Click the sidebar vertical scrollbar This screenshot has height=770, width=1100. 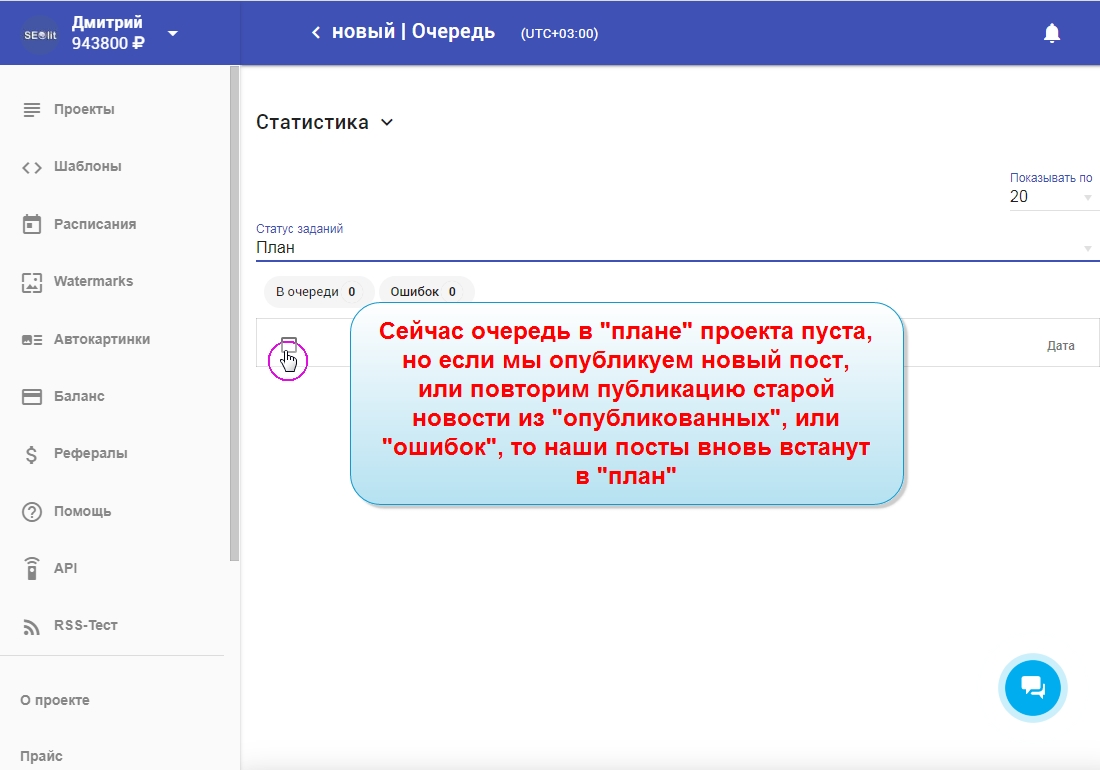234,310
